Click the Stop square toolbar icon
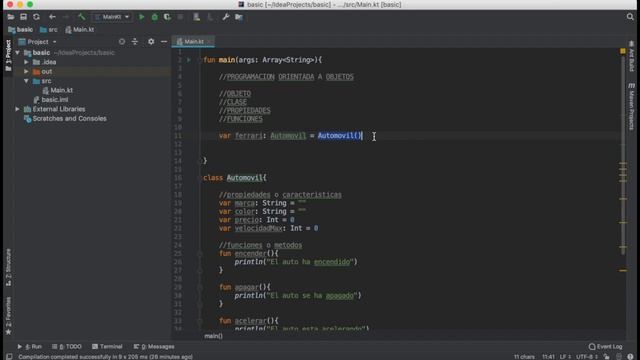Screen dimensions: 640x360 [180, 17]
